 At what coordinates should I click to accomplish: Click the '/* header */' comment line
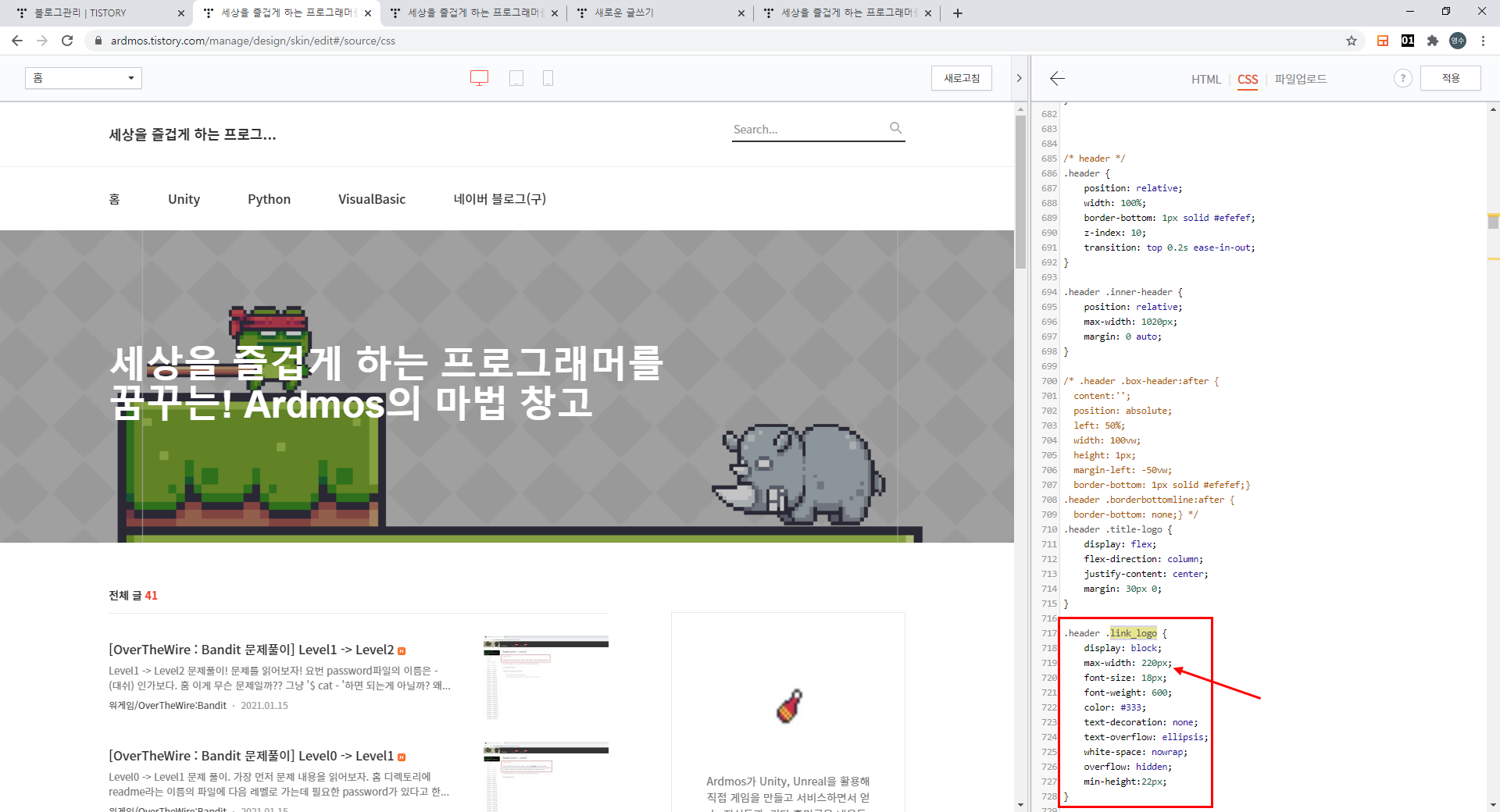point(1094,158)
